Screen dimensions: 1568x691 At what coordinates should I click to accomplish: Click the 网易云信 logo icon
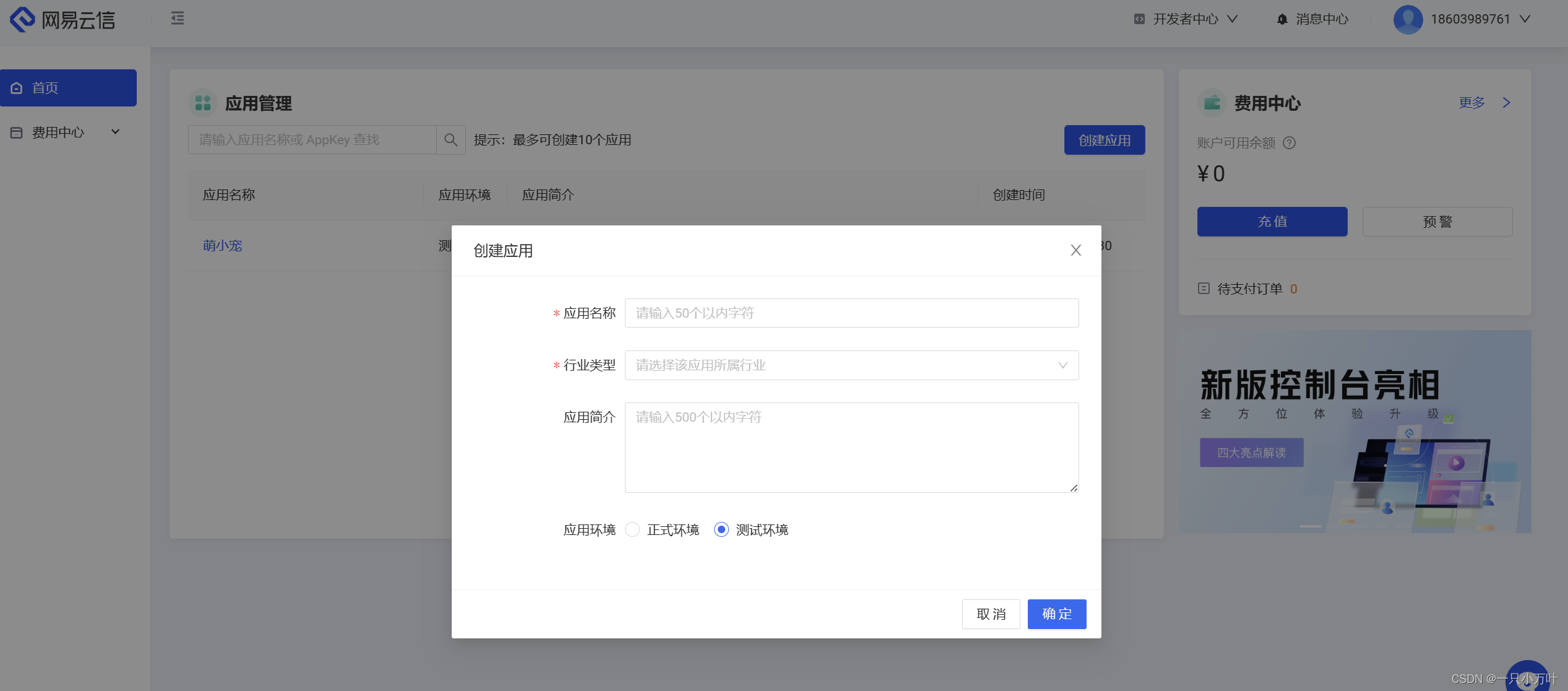(22, 19)
